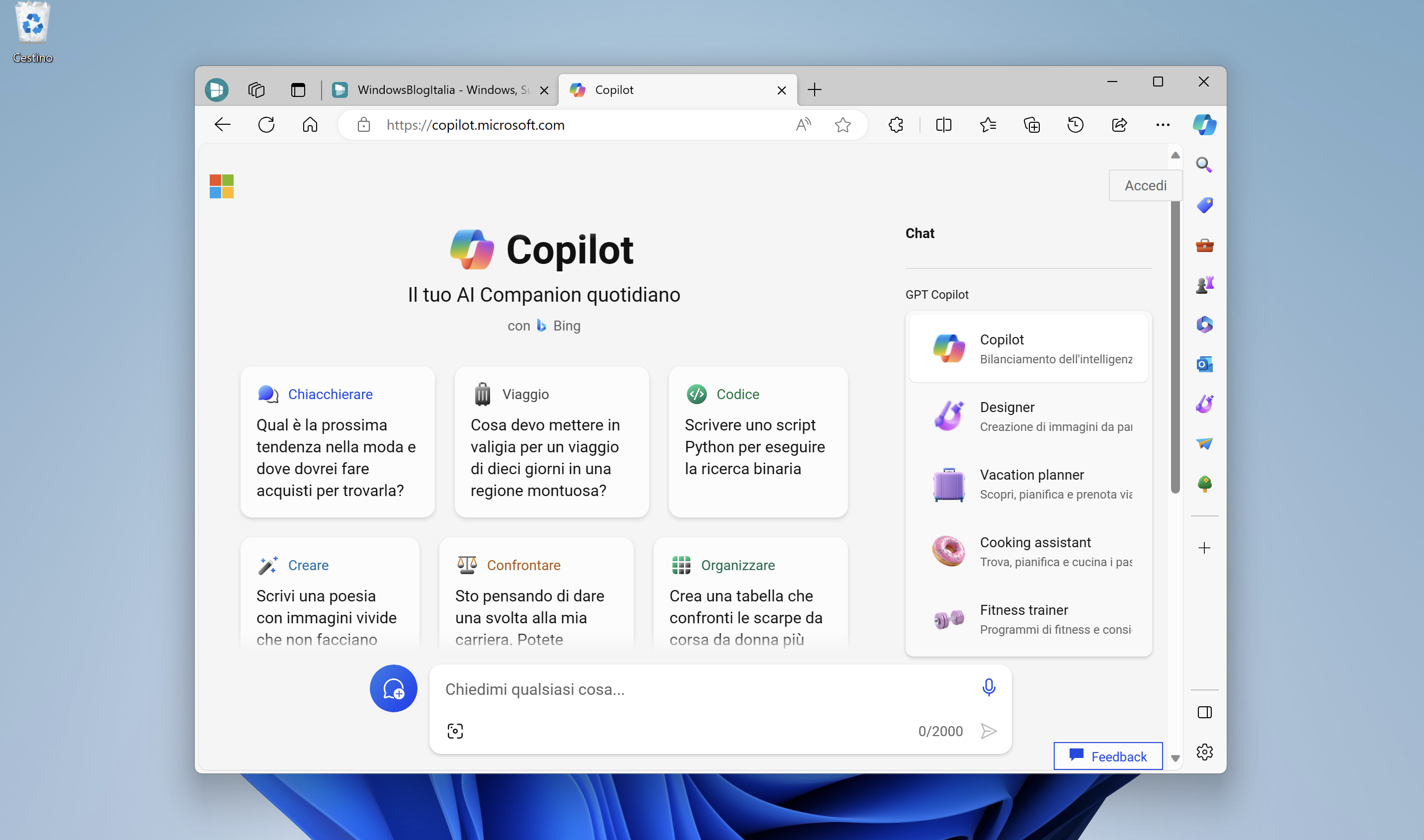1424x840 pixels.
Task: Choose the Copilot GPT
Action: click(1028, 348)
